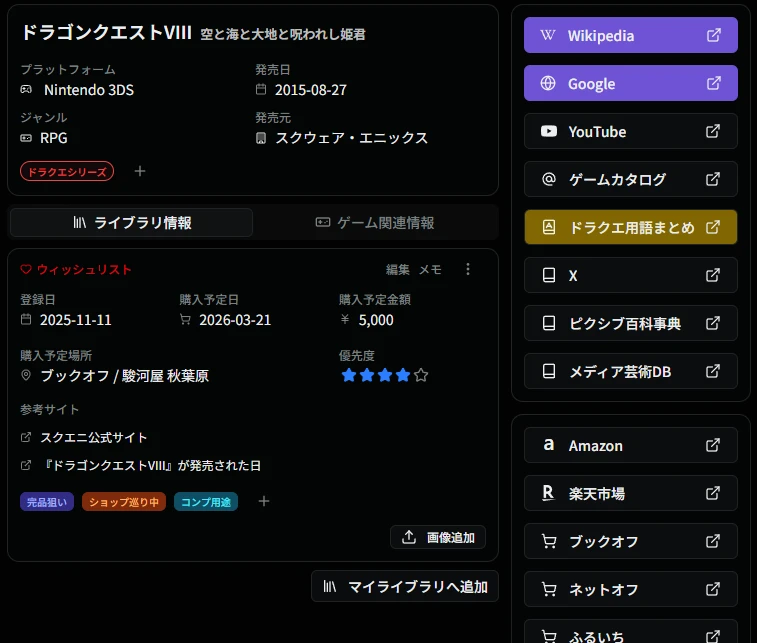Image resolution: width=757 pixels, height=643 pixels.
Task: Open the X link button
Action: [x=631, y=275]
